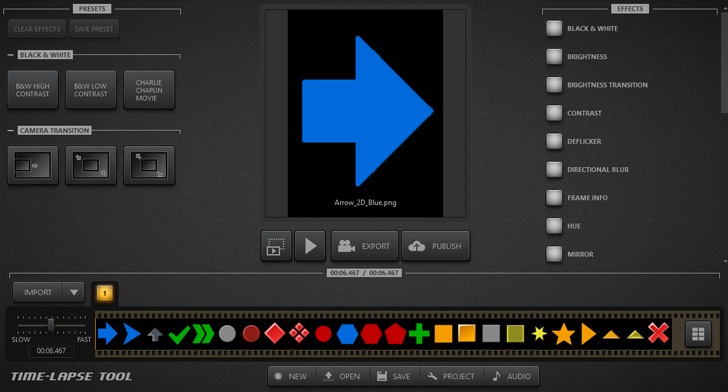
Task: Enable the Black & White effect
Action: (554, 28)
